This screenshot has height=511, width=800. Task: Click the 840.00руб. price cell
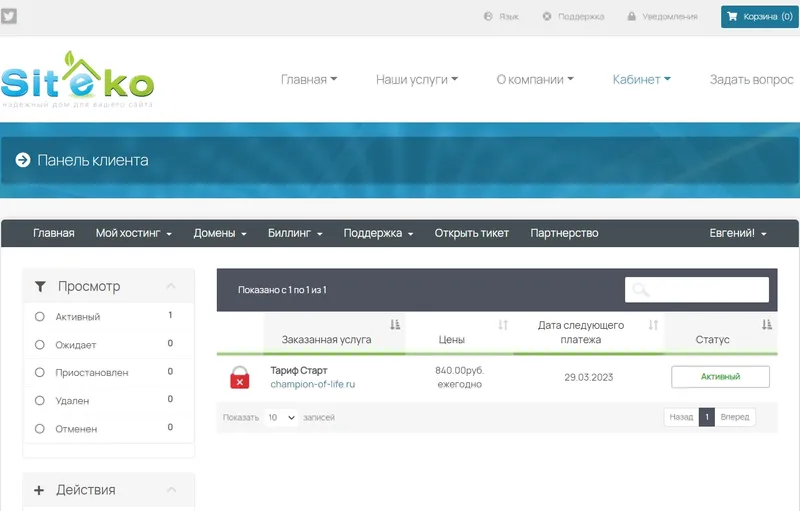click(x=459, y=370)
